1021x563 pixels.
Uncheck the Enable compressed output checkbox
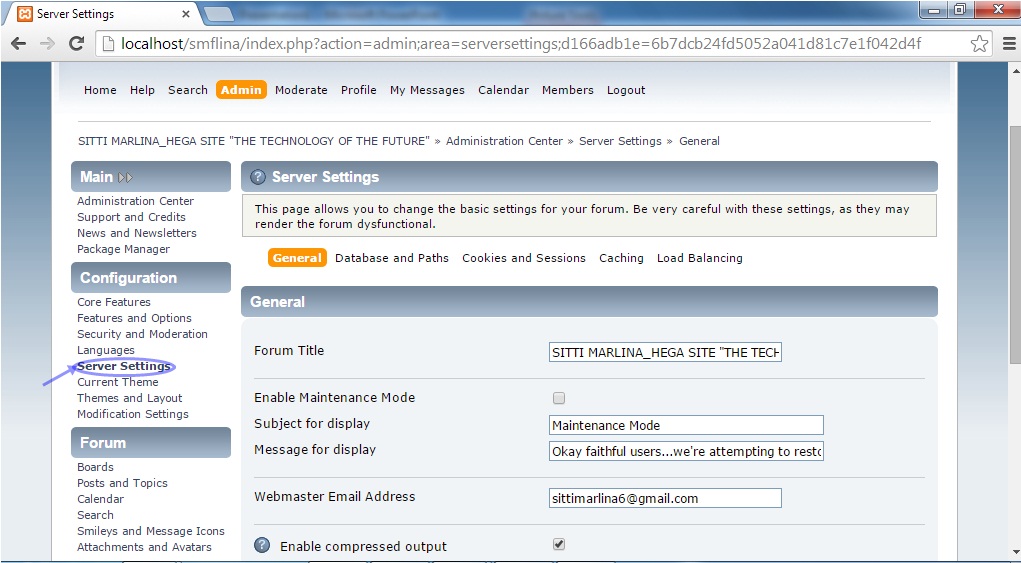559,545
